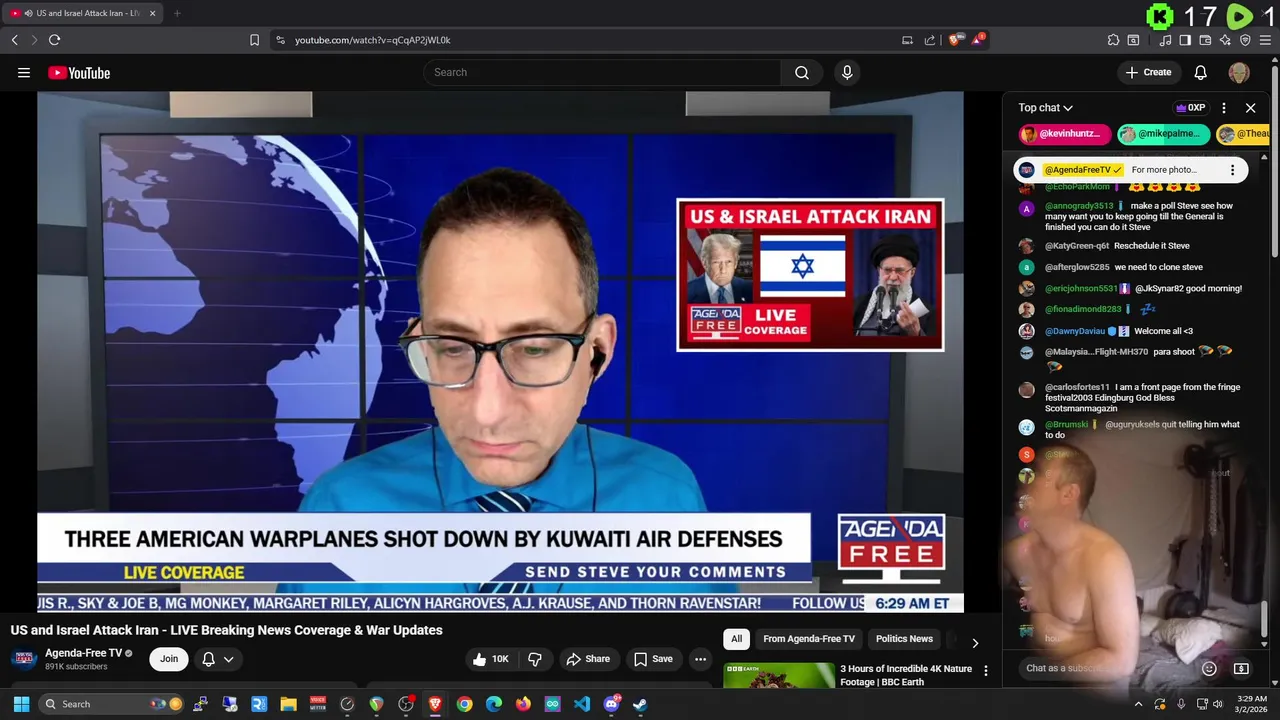Open Windows Start menu
This screenshot has width=1280, height=720.
coord(21,704)
